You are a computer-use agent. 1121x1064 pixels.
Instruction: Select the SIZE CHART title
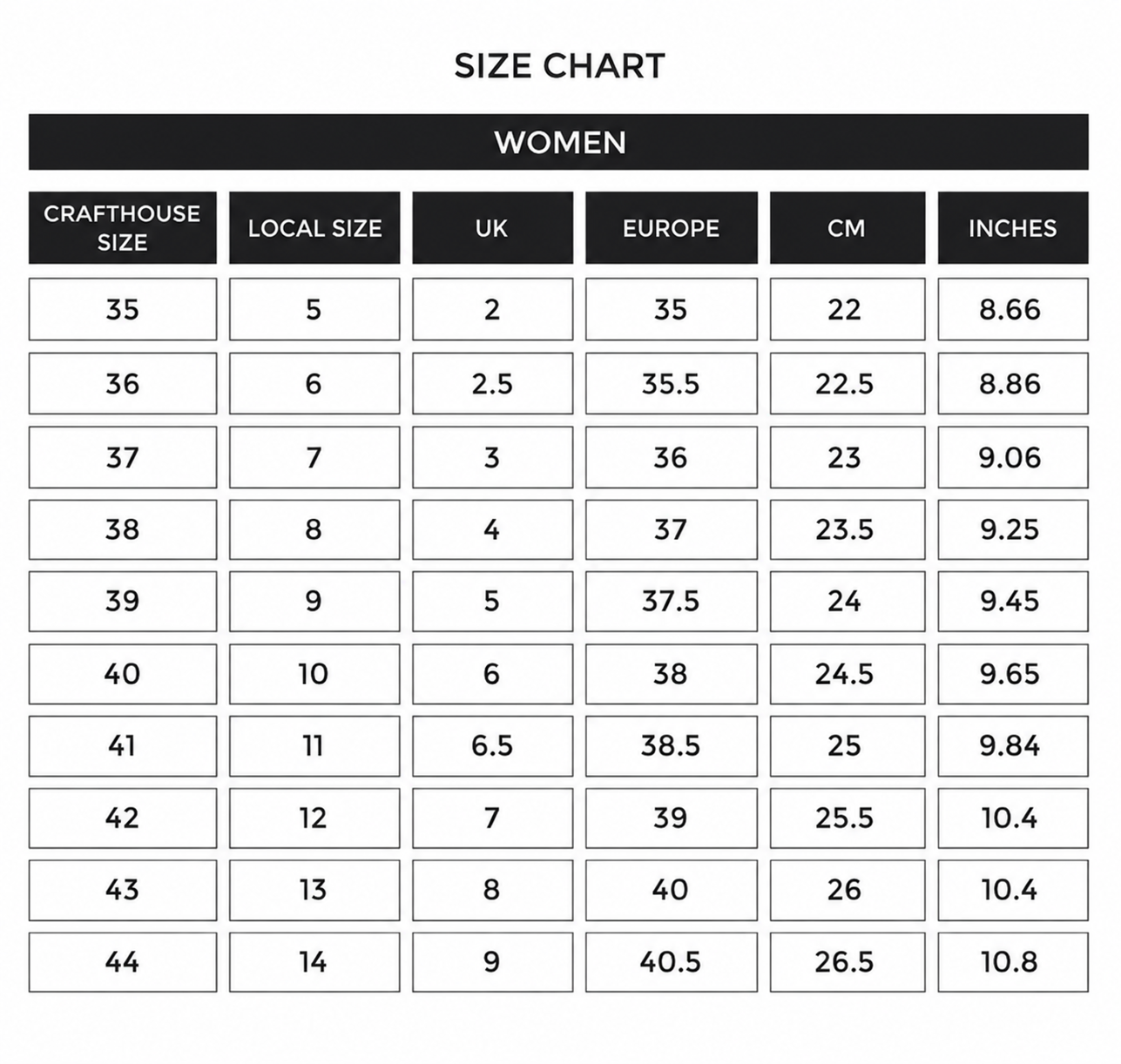(560, 66)
